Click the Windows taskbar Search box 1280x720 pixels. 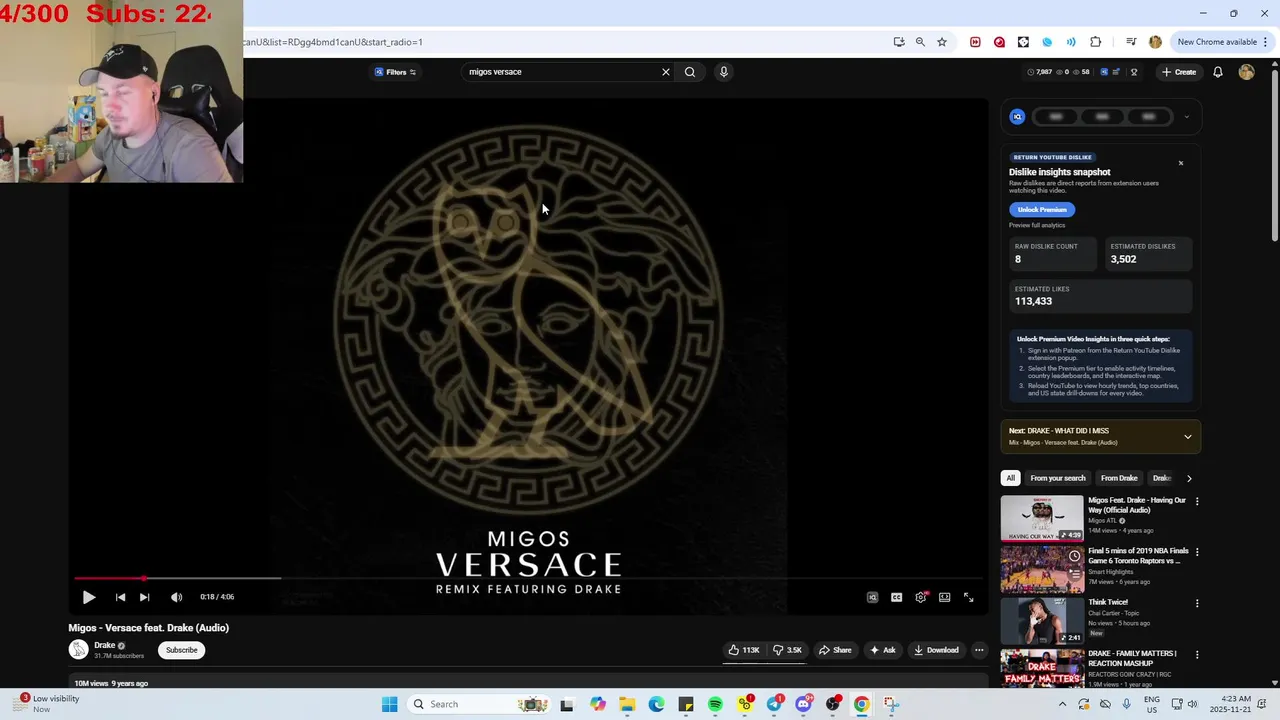pos(480,704)
